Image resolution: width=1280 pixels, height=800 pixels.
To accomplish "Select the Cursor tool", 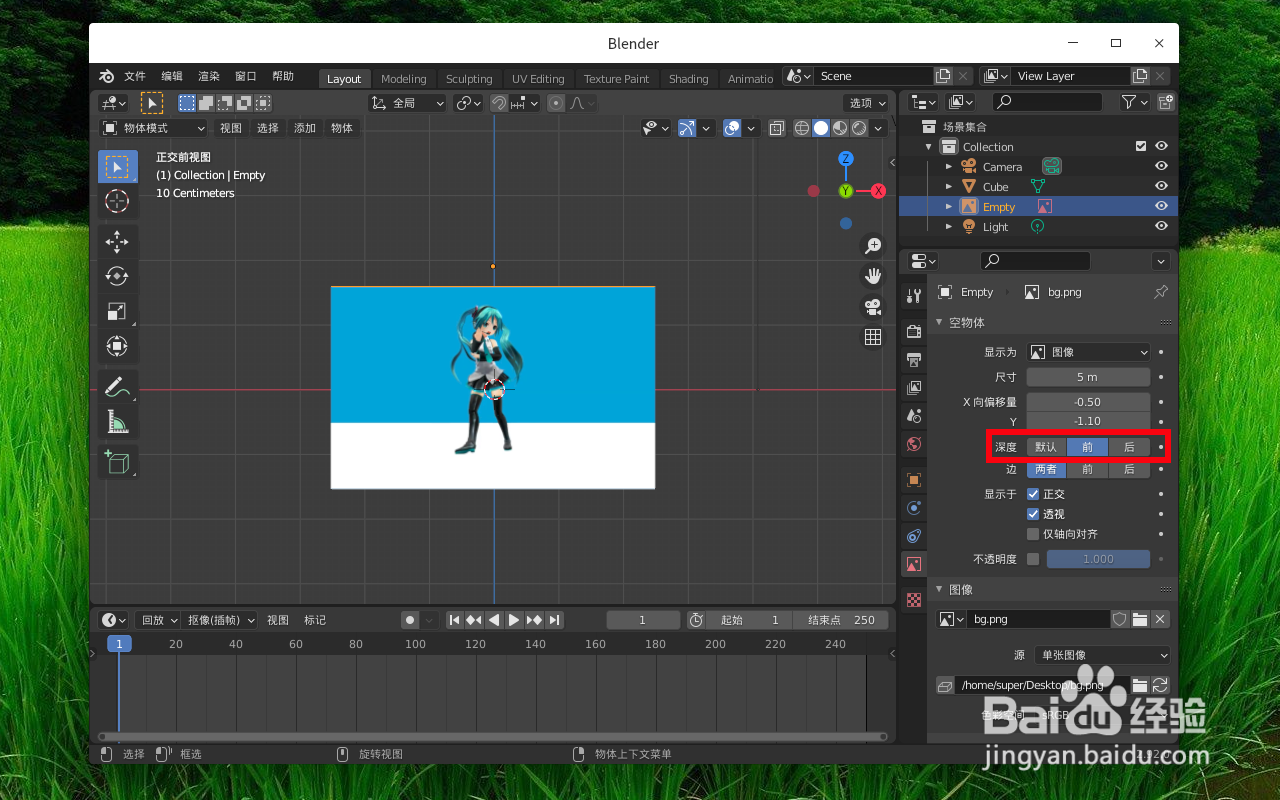I will tap(117, 201).
